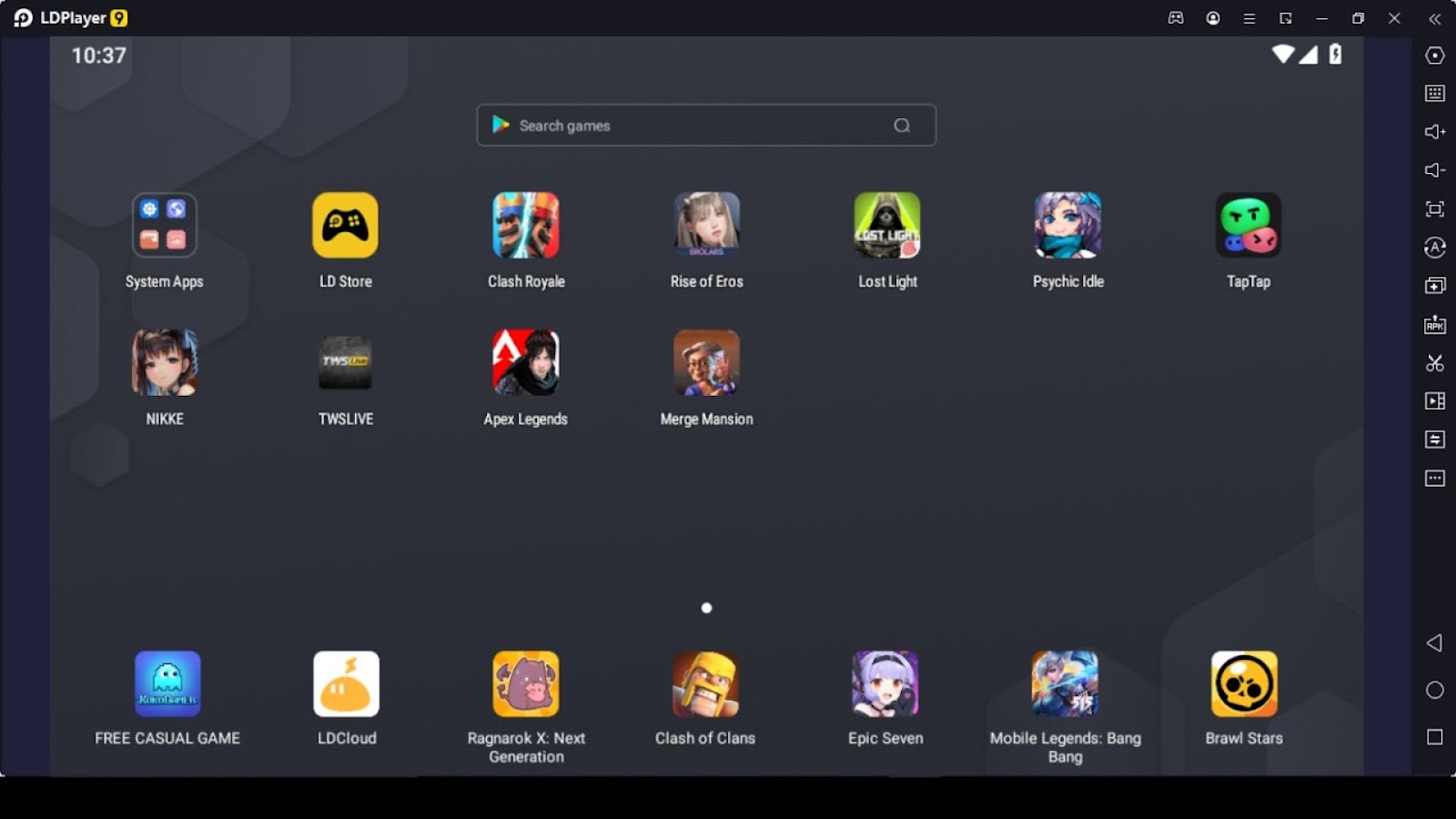Increase volume with the sidebar speaker-plus icon
The image size is (1456, 819).
1435,132
